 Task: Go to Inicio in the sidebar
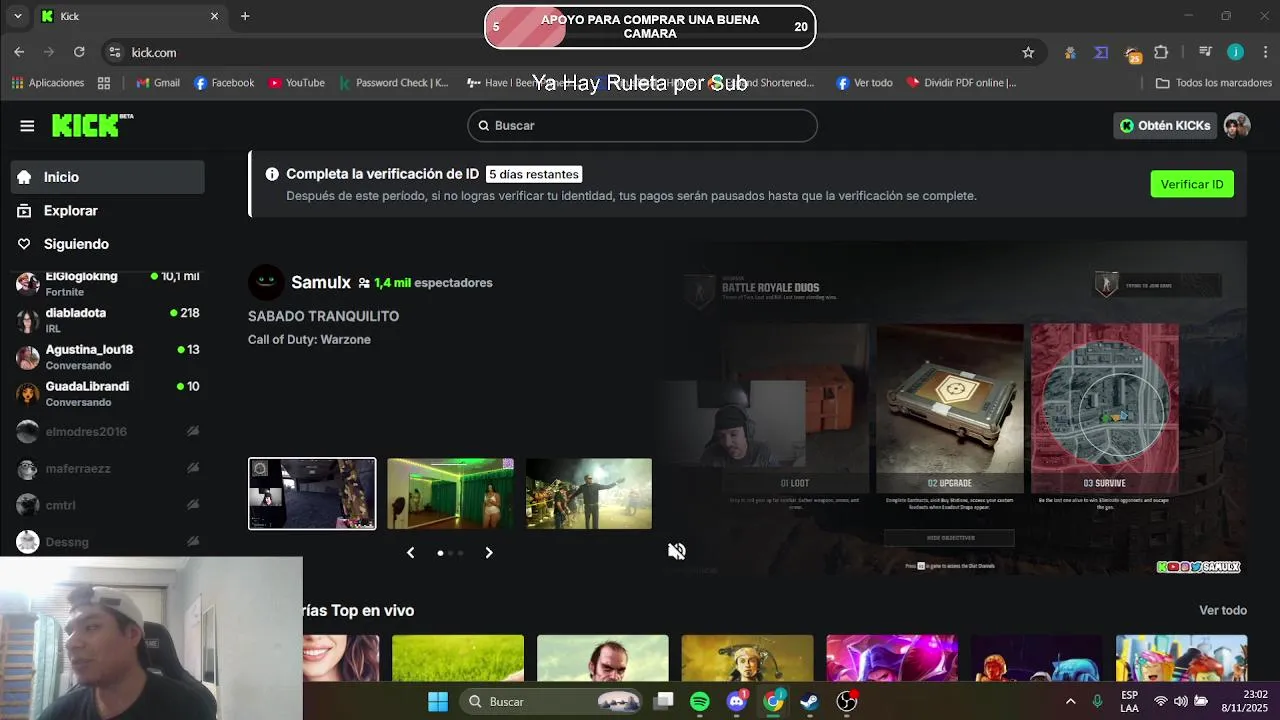click(108, 177)
